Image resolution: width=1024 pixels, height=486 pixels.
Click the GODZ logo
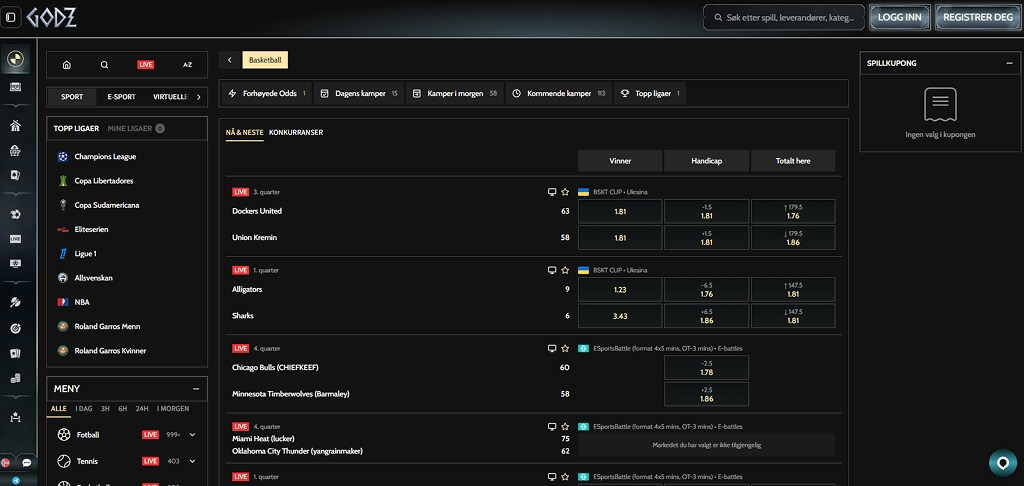(52, 18)
